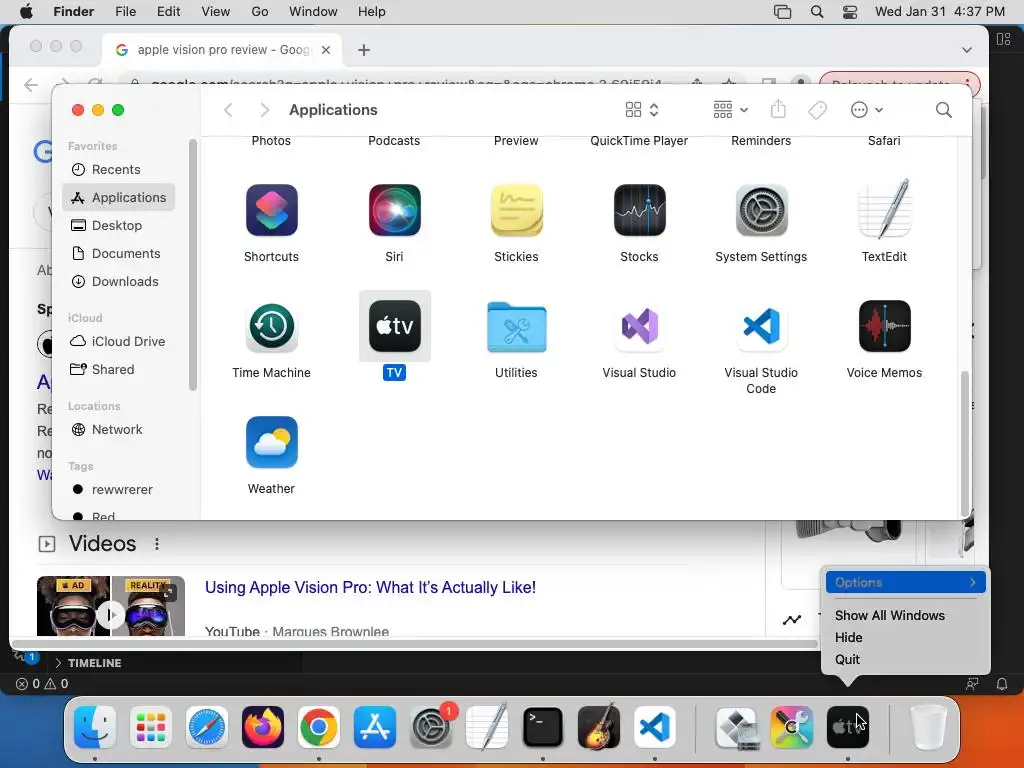The height and width of the screenshot is (768, 1024).
Task: Open the Window menu in menu bar
Action: pyautogui.click(x=313, y=12)
